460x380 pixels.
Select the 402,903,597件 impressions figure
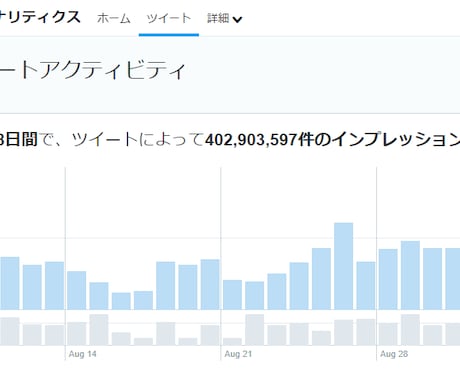pyautogui.click(x=260, y=140)
